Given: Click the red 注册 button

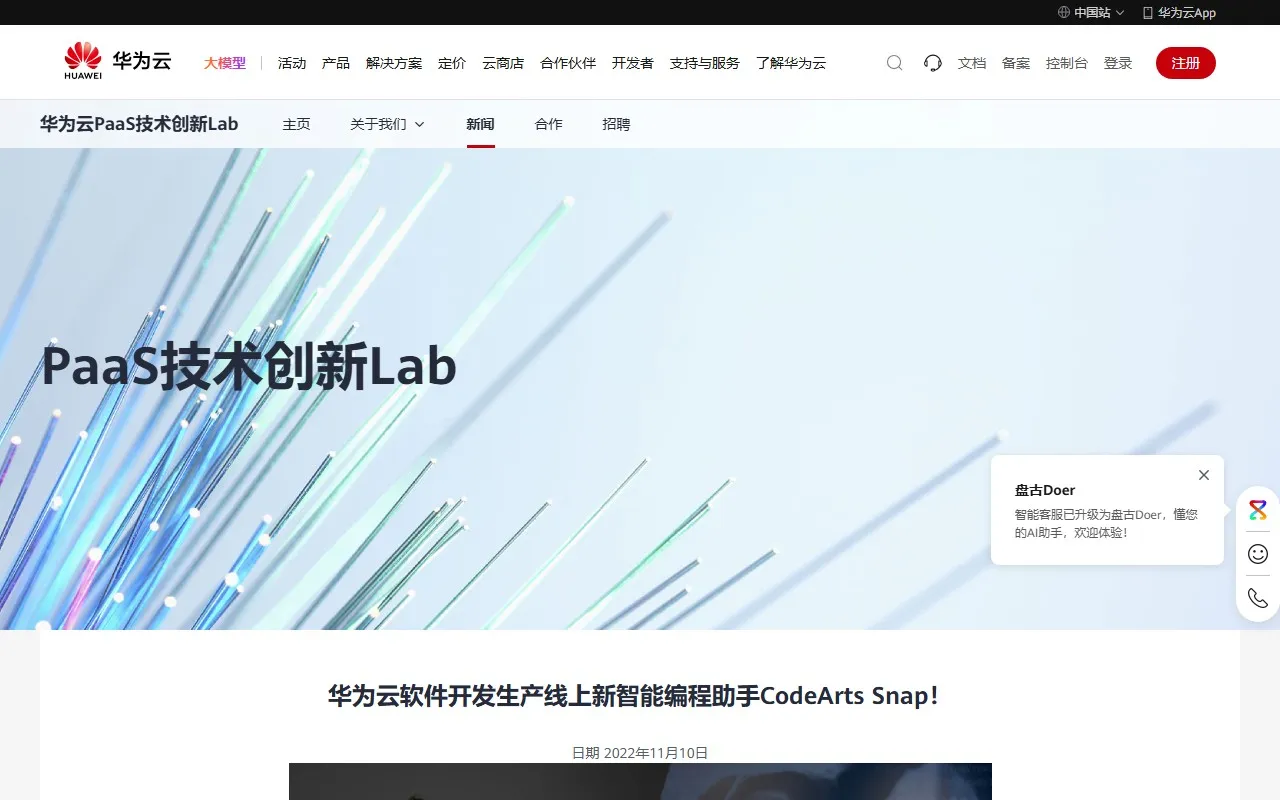Looking at the screenshot, I should [x=1185, y=63].
